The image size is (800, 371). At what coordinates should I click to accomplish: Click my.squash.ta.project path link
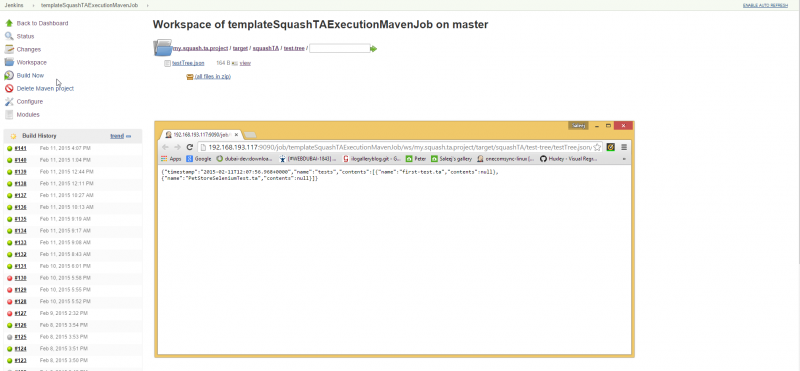tap(200, 48)
